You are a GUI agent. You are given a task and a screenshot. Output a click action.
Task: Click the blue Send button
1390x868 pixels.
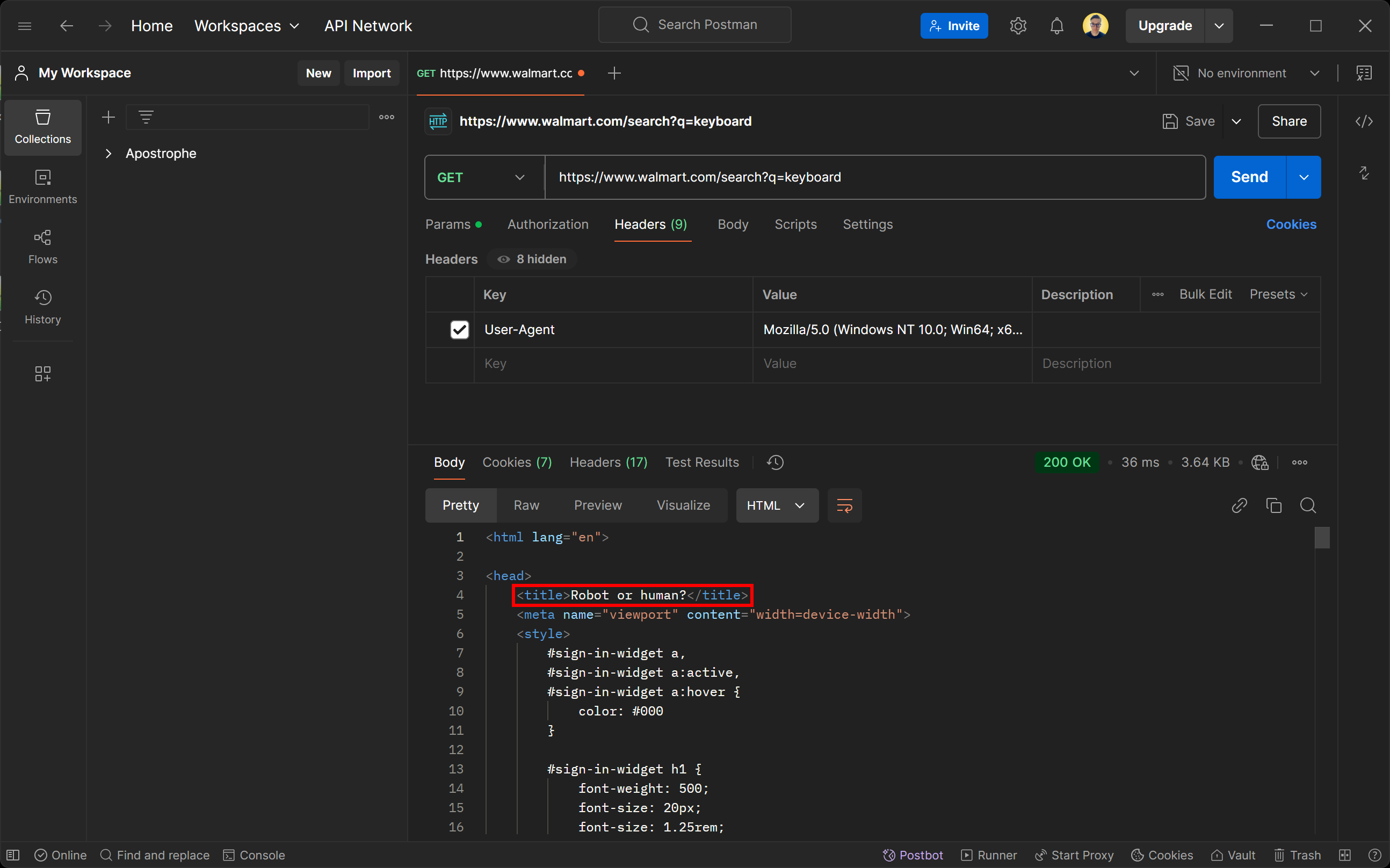(1249, 177)
